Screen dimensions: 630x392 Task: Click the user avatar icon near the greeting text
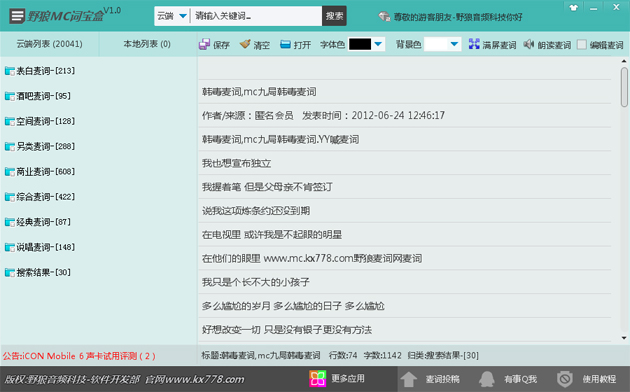(384, 16)
